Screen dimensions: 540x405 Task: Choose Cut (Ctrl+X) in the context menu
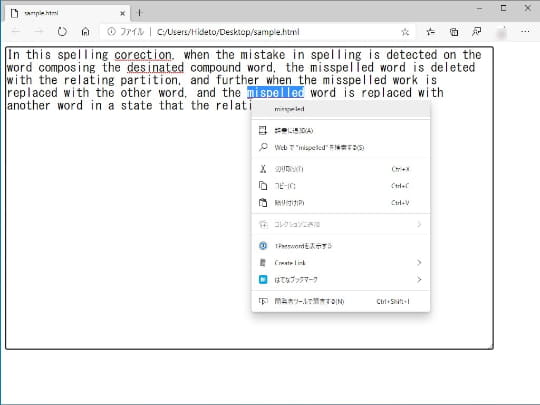341,169
